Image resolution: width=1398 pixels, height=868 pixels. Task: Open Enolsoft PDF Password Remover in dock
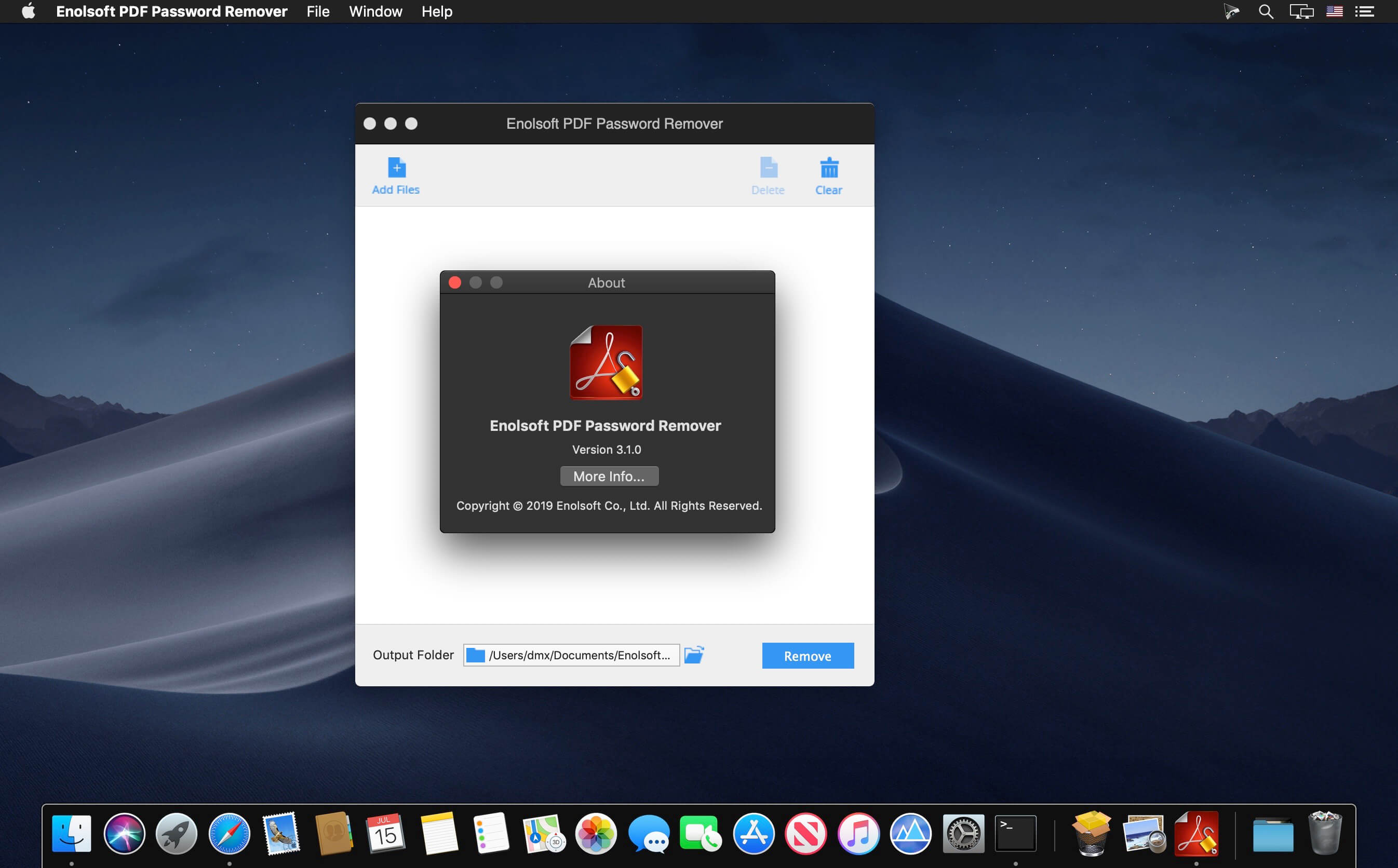tap(1196, 833)
